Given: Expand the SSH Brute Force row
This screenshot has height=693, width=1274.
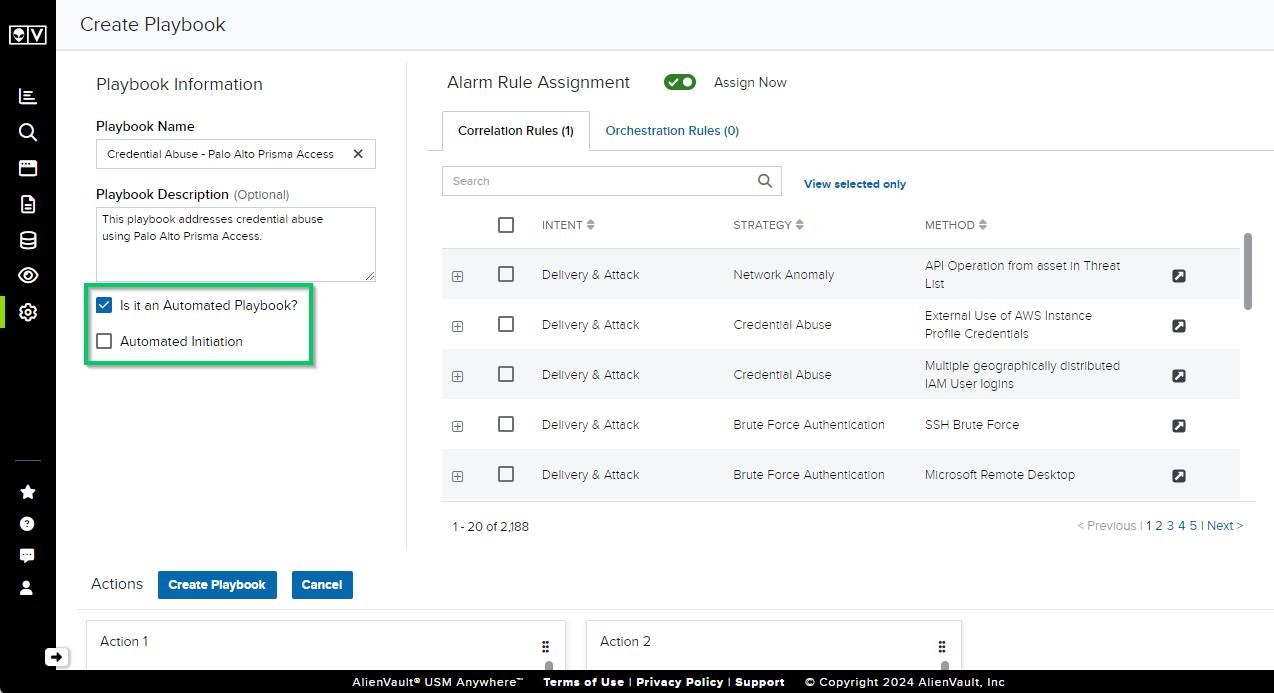Looking at the screenshot, I should coord(458,426).
